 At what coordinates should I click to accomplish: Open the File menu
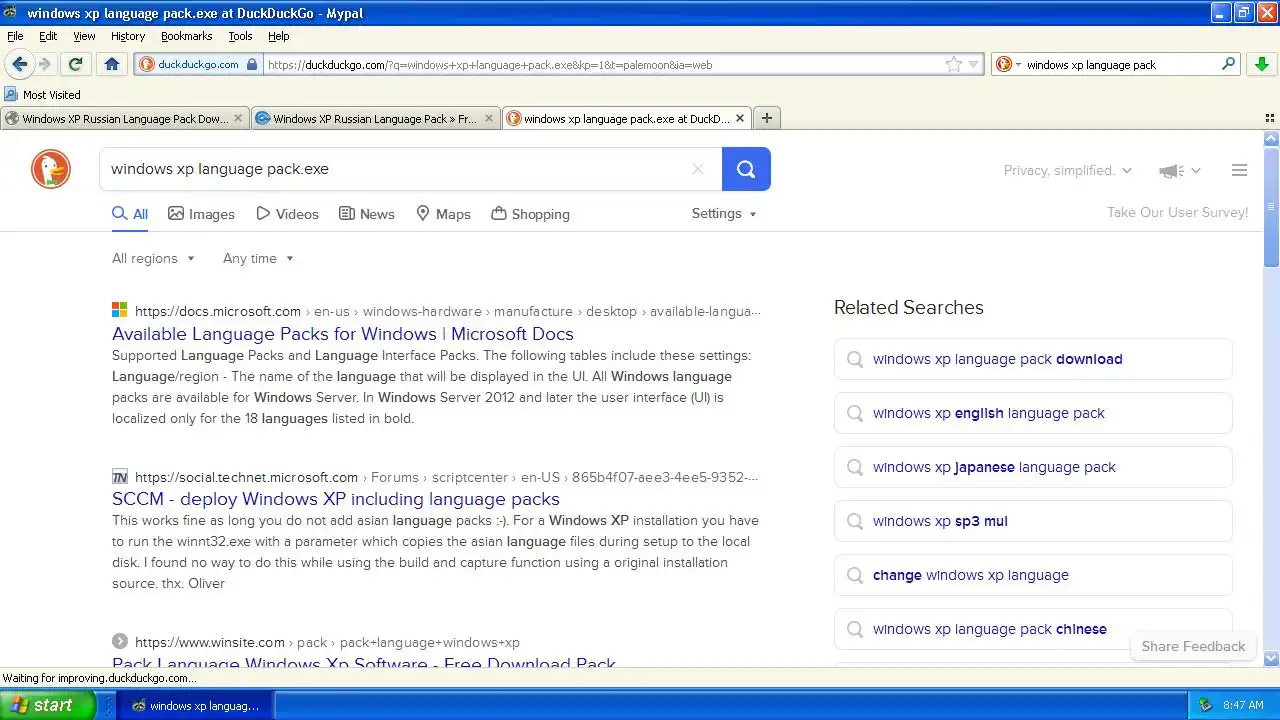[x=15, y=36]
